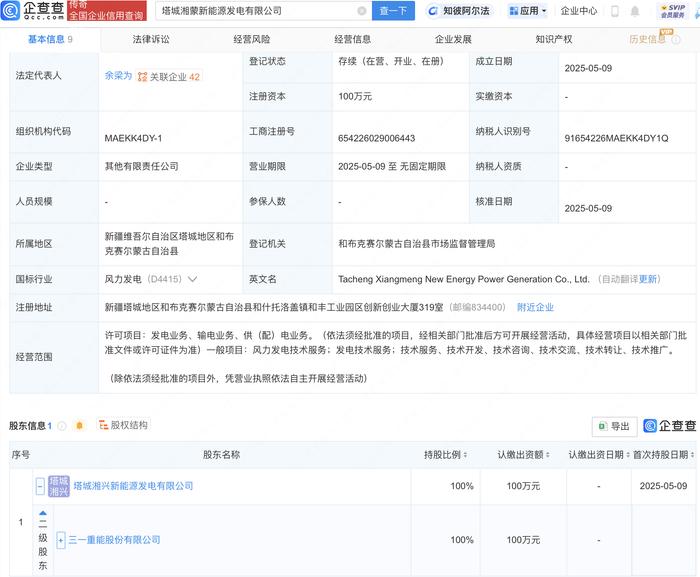Viewport: 700px width, 577px height.
Task: Open 三一重能股份有限公司 link
Action: (x=114, y=540)
